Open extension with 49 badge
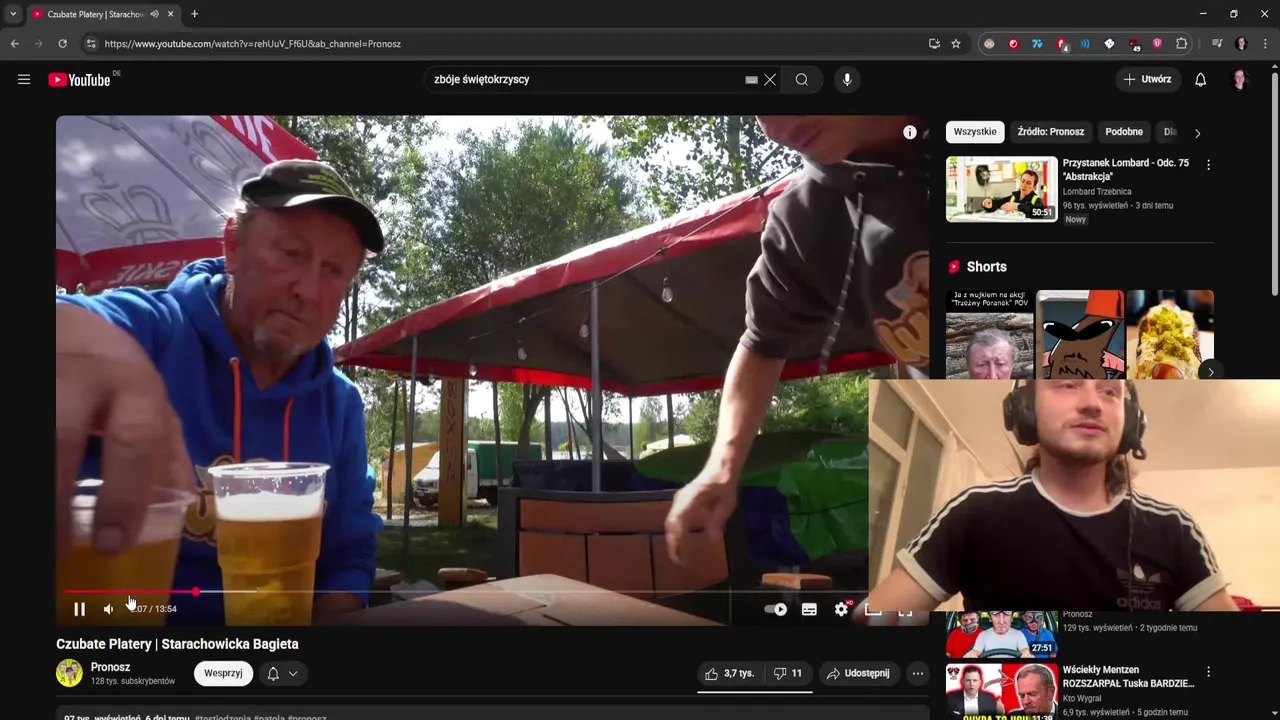This screenshot has height=720, width=1280. click(x=1134, y=44)
